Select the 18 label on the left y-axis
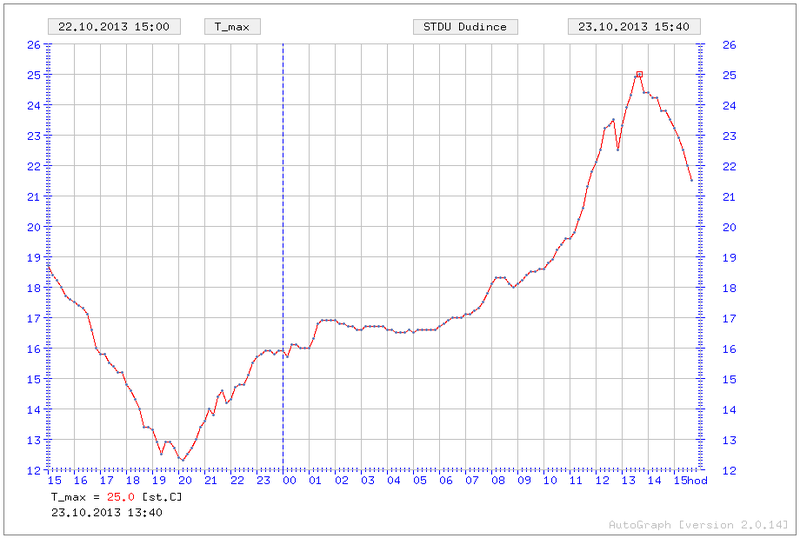Viewport: 800px width, 538px height. (x=34, y=288)
